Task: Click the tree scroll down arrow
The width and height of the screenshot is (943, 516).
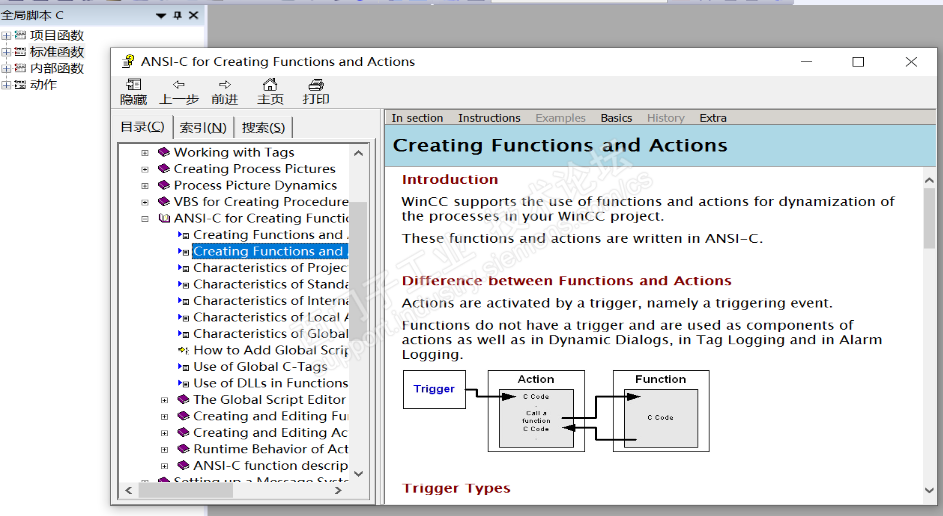Action: [x=358, y=473]
